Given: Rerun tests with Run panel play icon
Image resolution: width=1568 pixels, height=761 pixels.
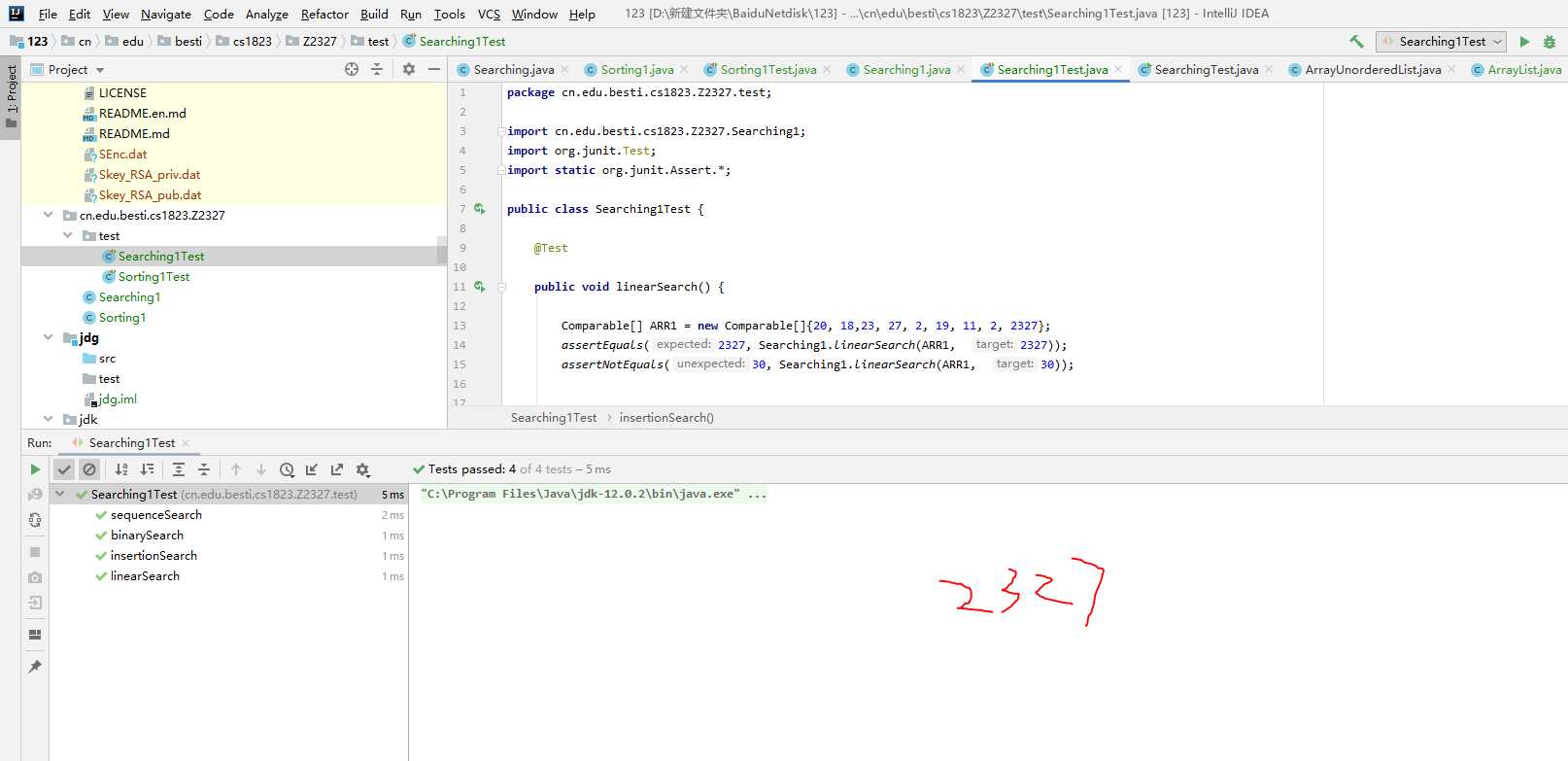Looking at the screenshot, I should tap(35, 469).
